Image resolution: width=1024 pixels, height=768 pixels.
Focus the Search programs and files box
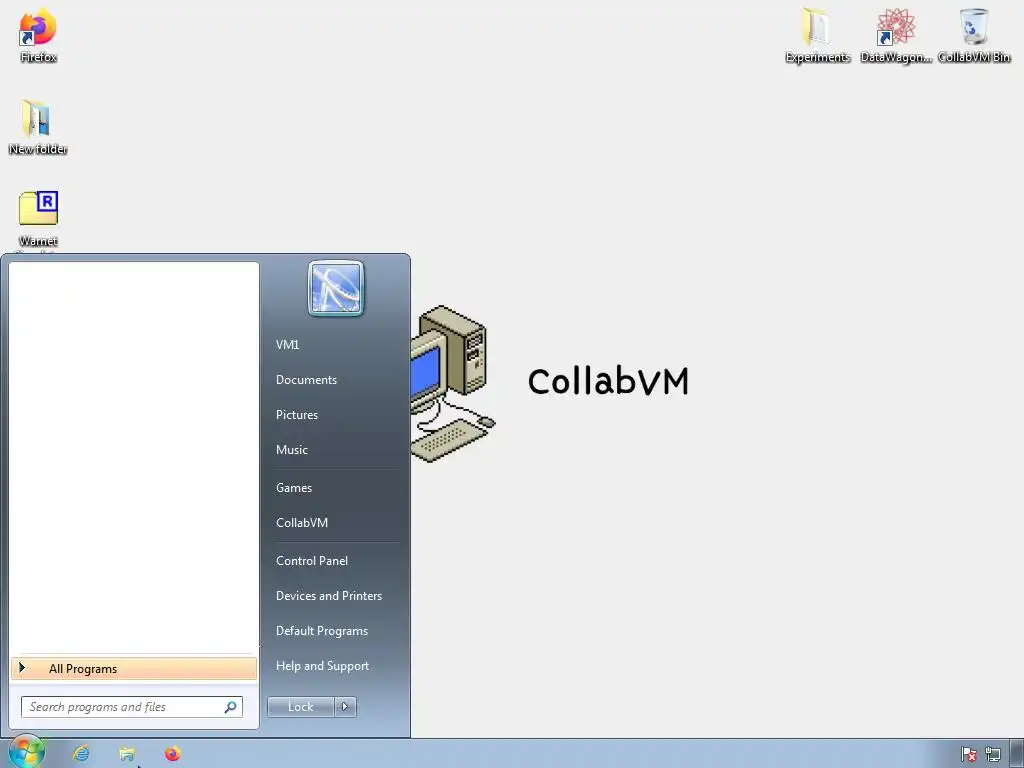(x=132, y=707)
